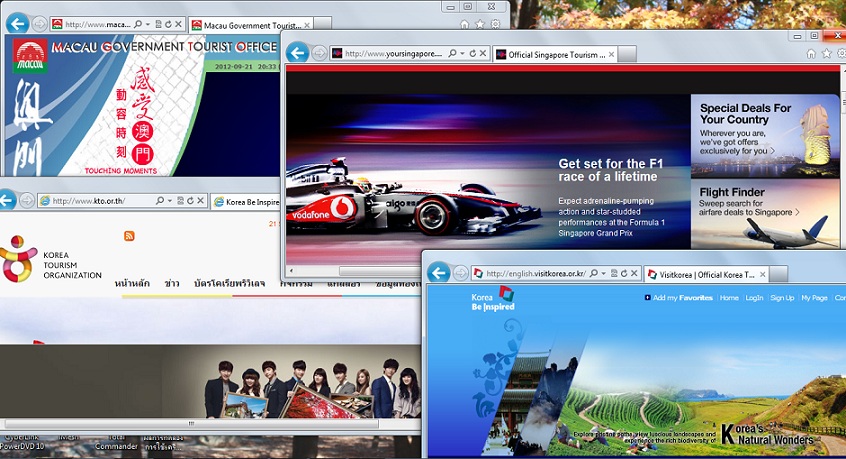Stop loading in Singapore window address bar
This screenshot has width=846, height=459.
click(x=483, y=53)
